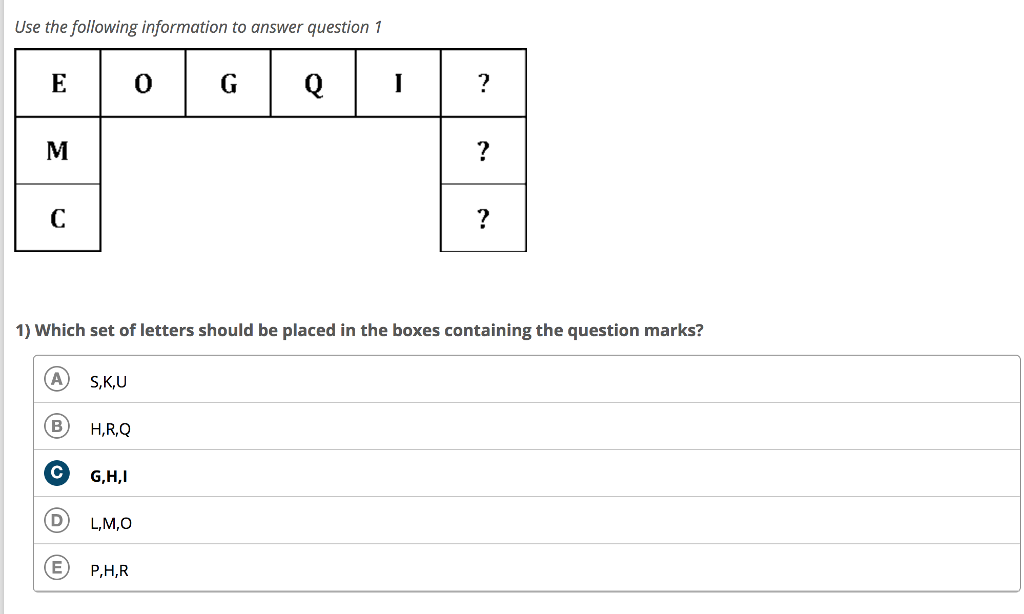The width and height of the screenshot is (1024, 614).
Task: Select answer option E labeled P,H,R
Action: [58, 568]
